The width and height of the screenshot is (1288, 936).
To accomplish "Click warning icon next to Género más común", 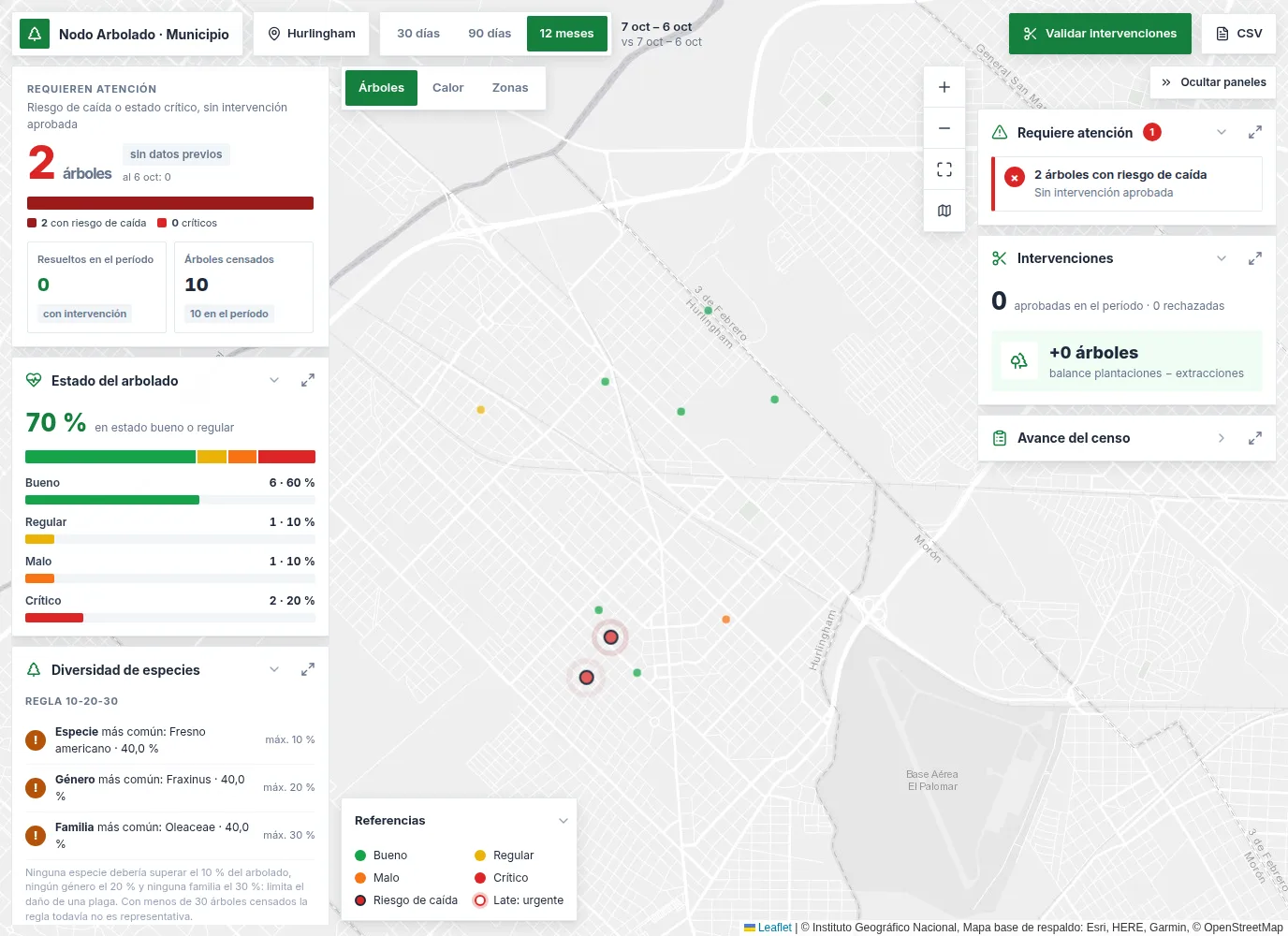I will click(x=36, y=788).
